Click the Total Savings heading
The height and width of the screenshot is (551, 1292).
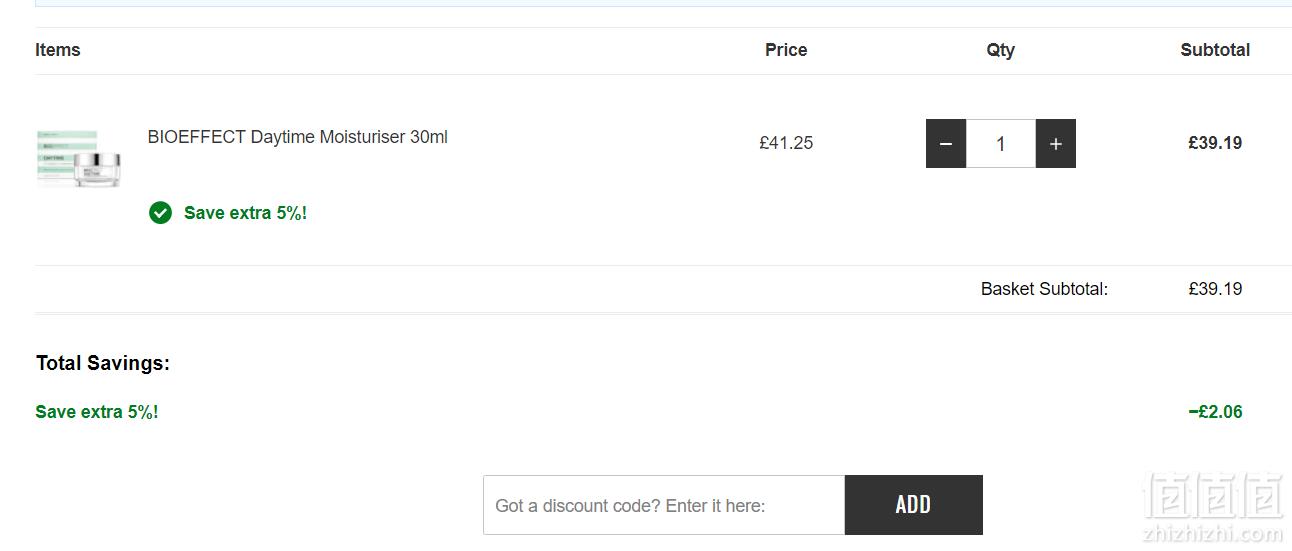103,363
